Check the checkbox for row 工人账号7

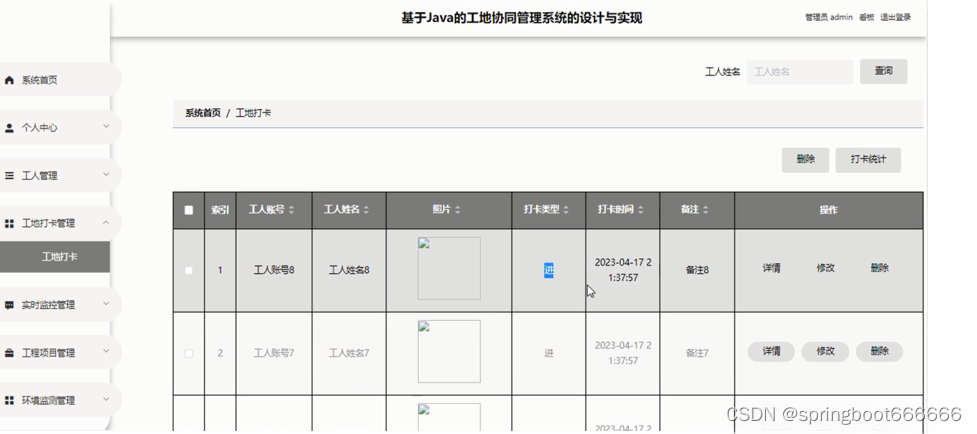tap(189, 353)
